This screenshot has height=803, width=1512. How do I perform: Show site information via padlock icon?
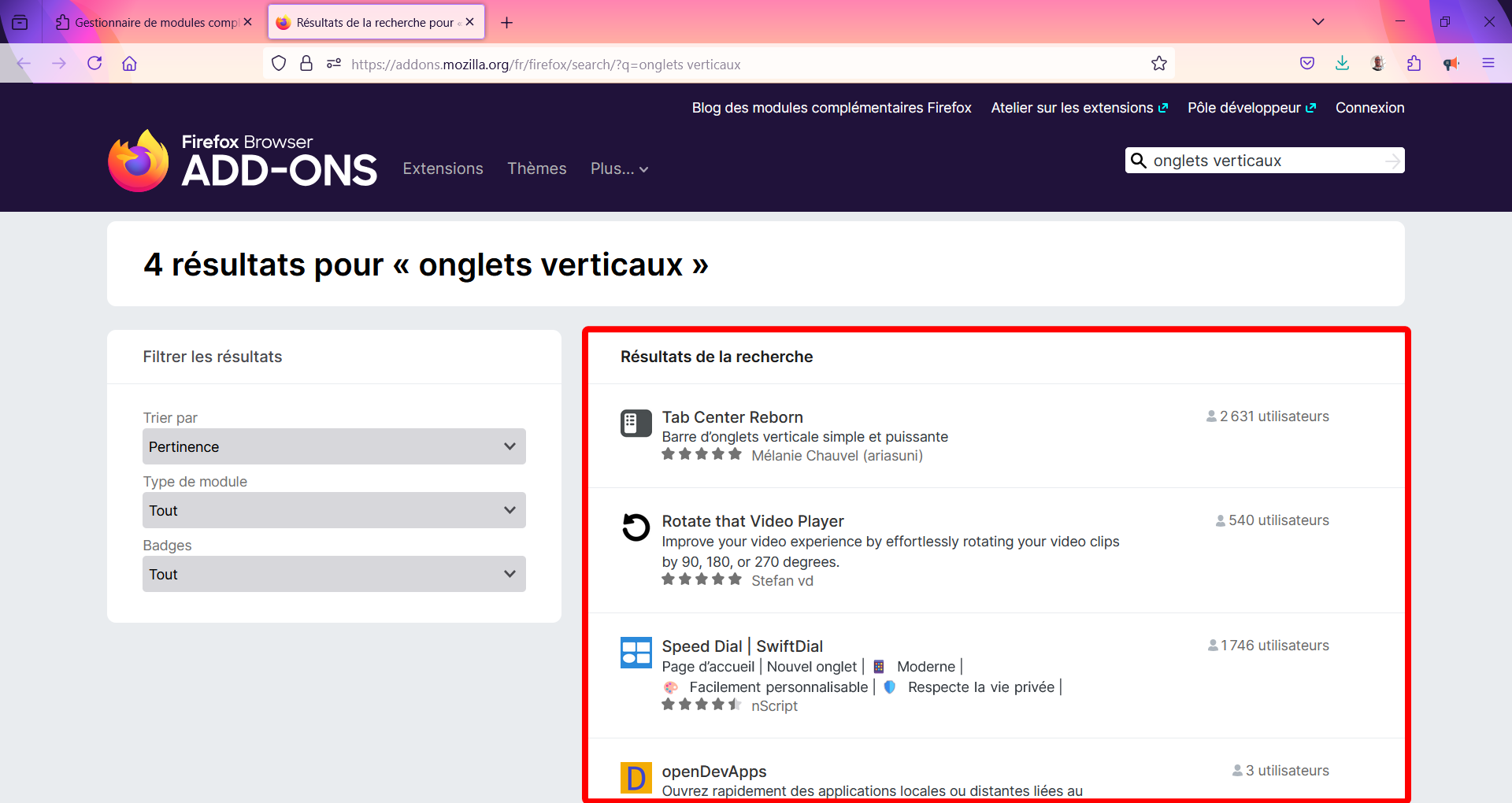click(306, 64)
